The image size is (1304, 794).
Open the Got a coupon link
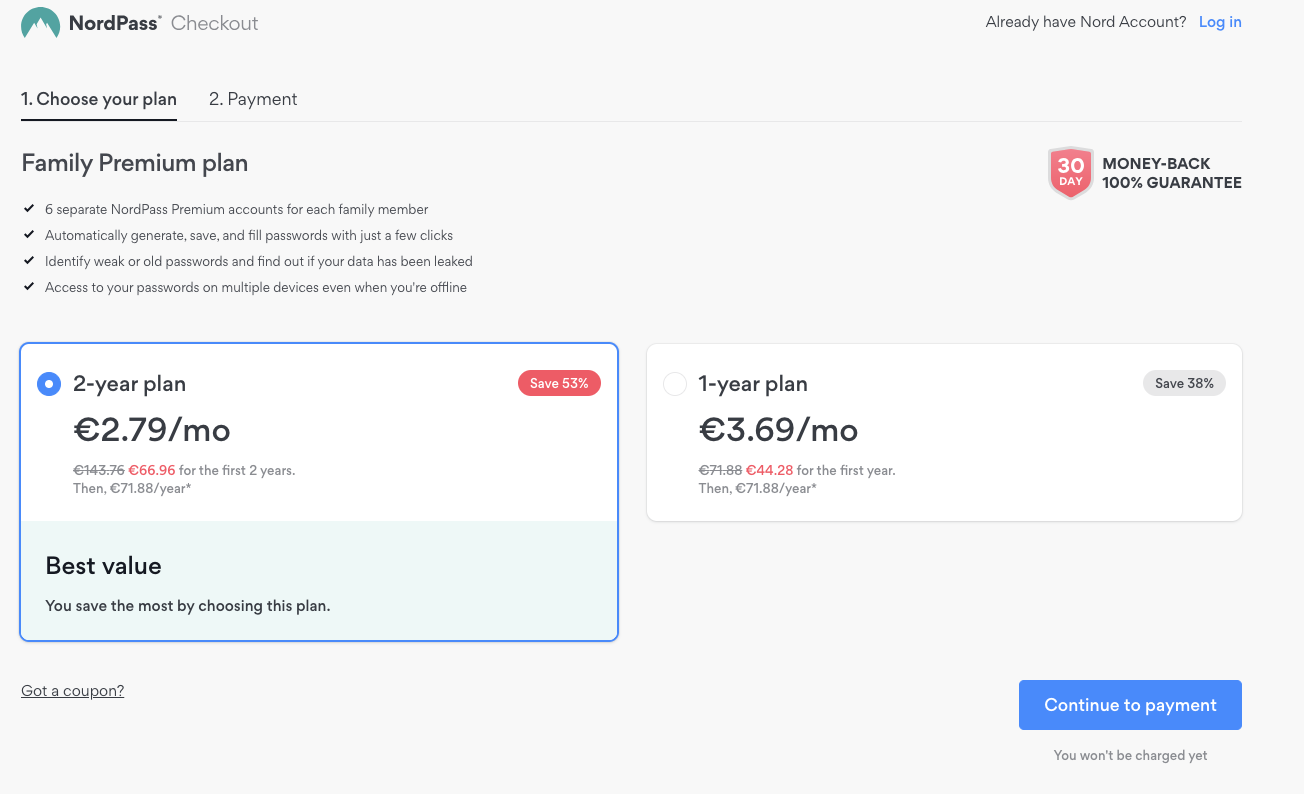[x=73, y=691]
